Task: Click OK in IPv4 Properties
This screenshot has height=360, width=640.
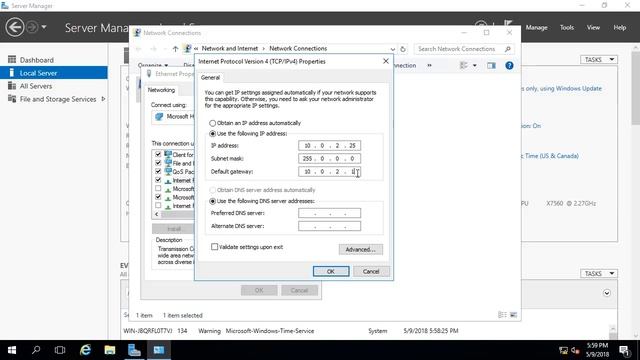Action: pos(331,271)
